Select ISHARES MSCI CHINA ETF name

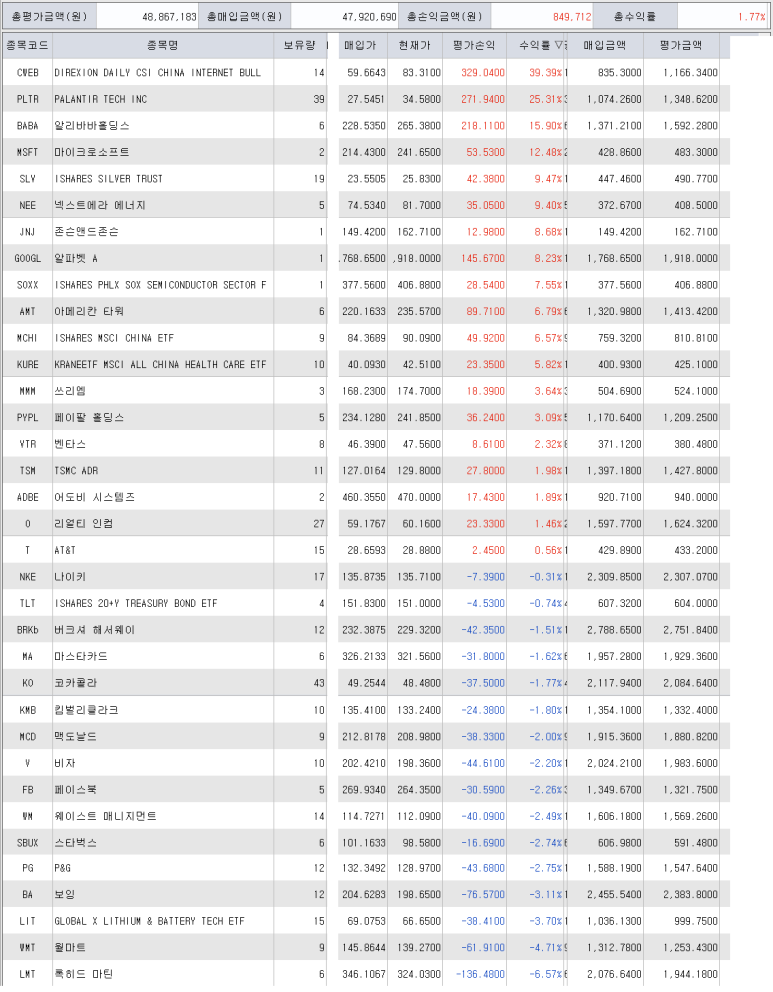pos(114,338)
